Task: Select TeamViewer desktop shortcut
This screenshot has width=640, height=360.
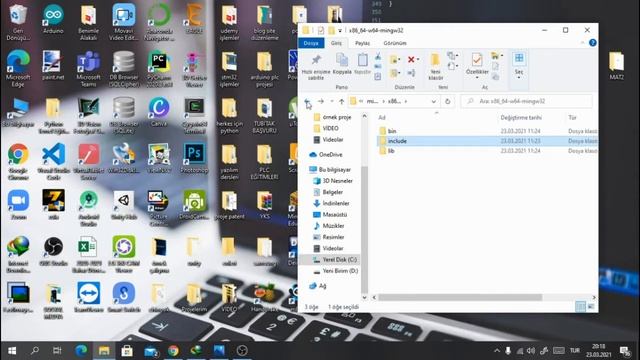Action: 89,297
